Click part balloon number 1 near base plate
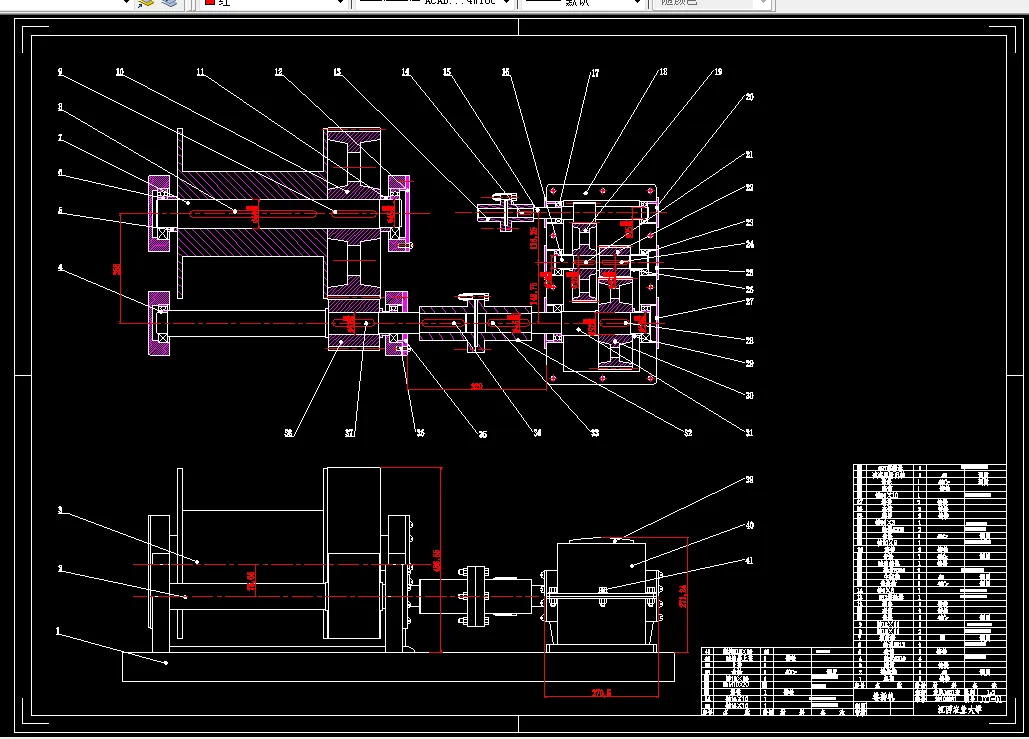1029x739 pixels. (58, 631)
